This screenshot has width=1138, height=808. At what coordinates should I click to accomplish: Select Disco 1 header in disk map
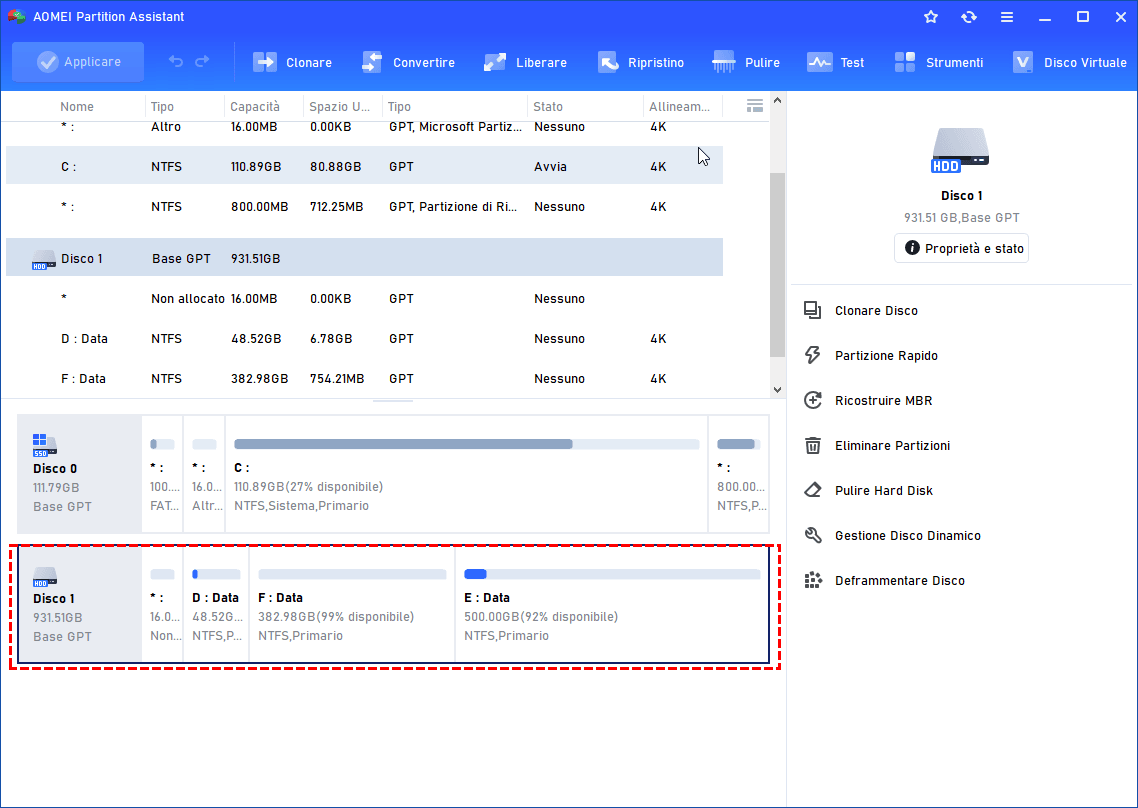(x=79, y=604)
